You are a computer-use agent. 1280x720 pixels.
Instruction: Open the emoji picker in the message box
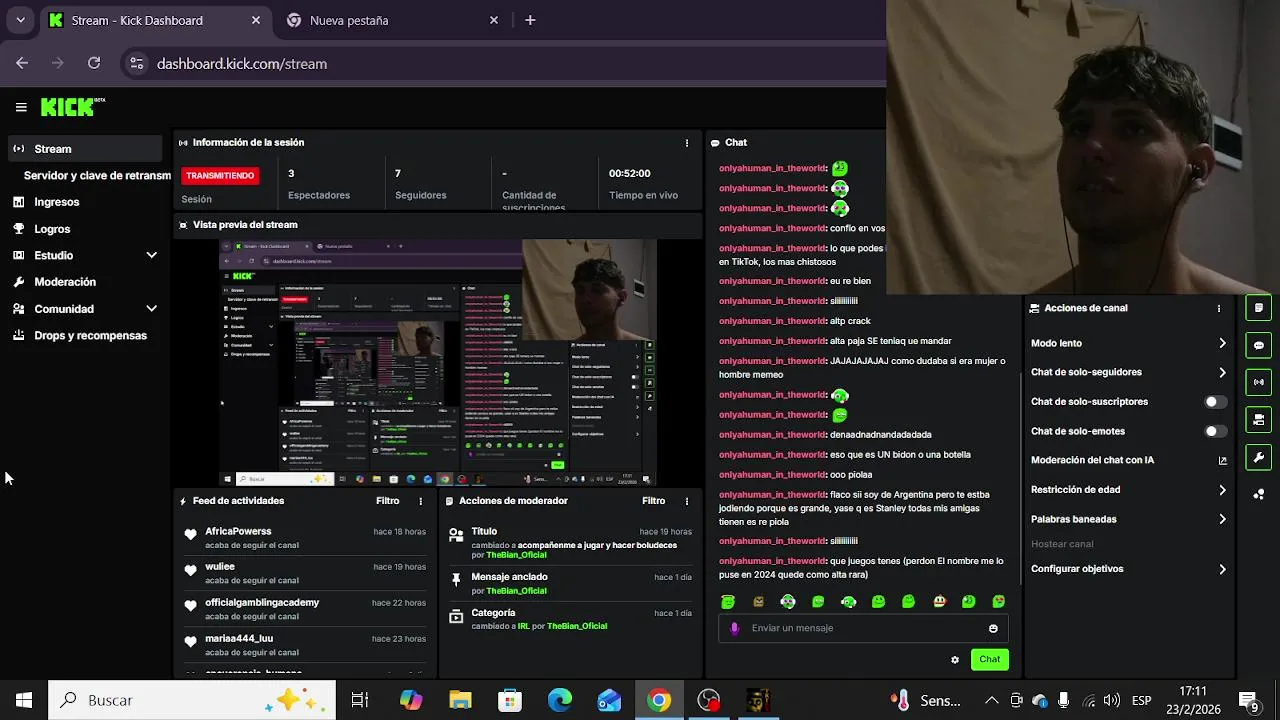coord(993,628)
